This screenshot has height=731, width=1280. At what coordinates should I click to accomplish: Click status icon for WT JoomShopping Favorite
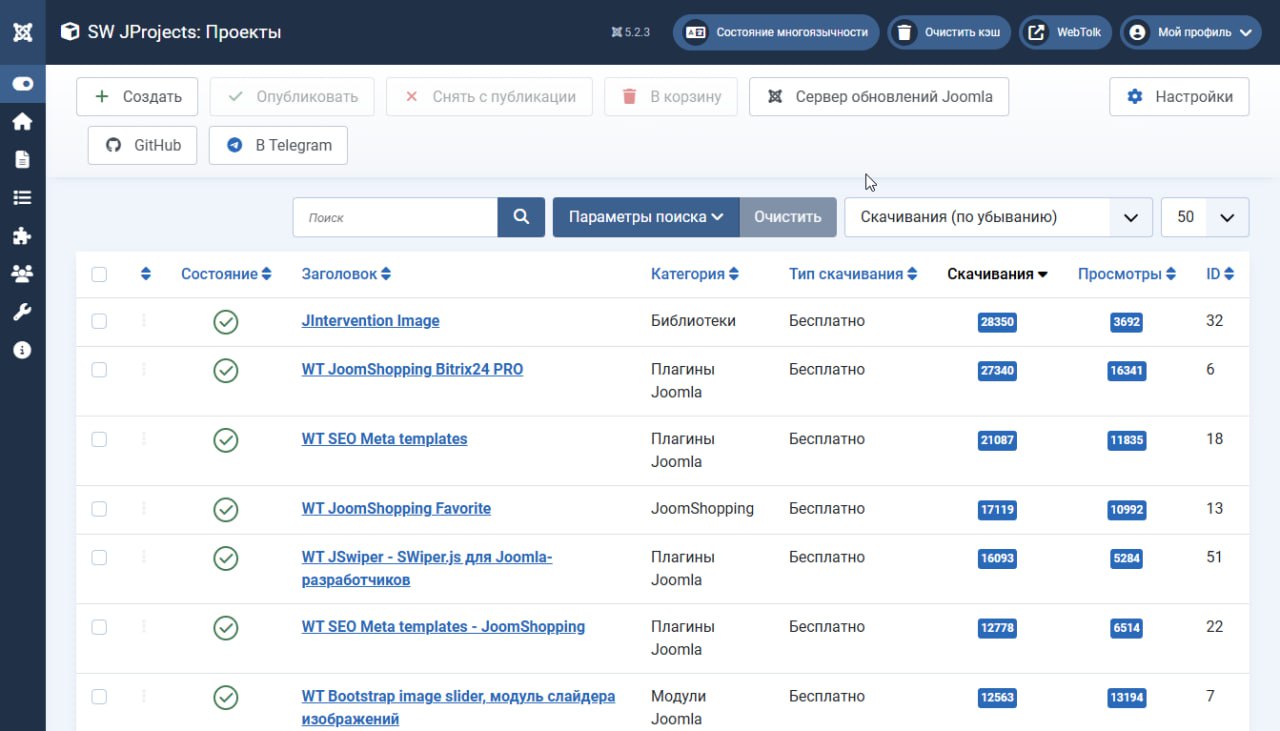[x=226, y=509]
